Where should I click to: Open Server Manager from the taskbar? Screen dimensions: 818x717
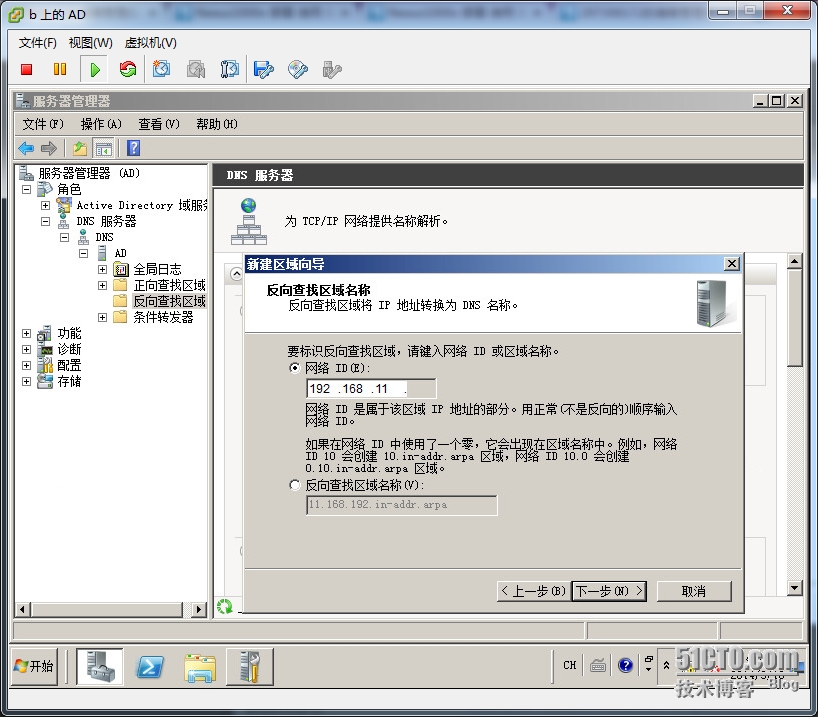tap(100, 666)
